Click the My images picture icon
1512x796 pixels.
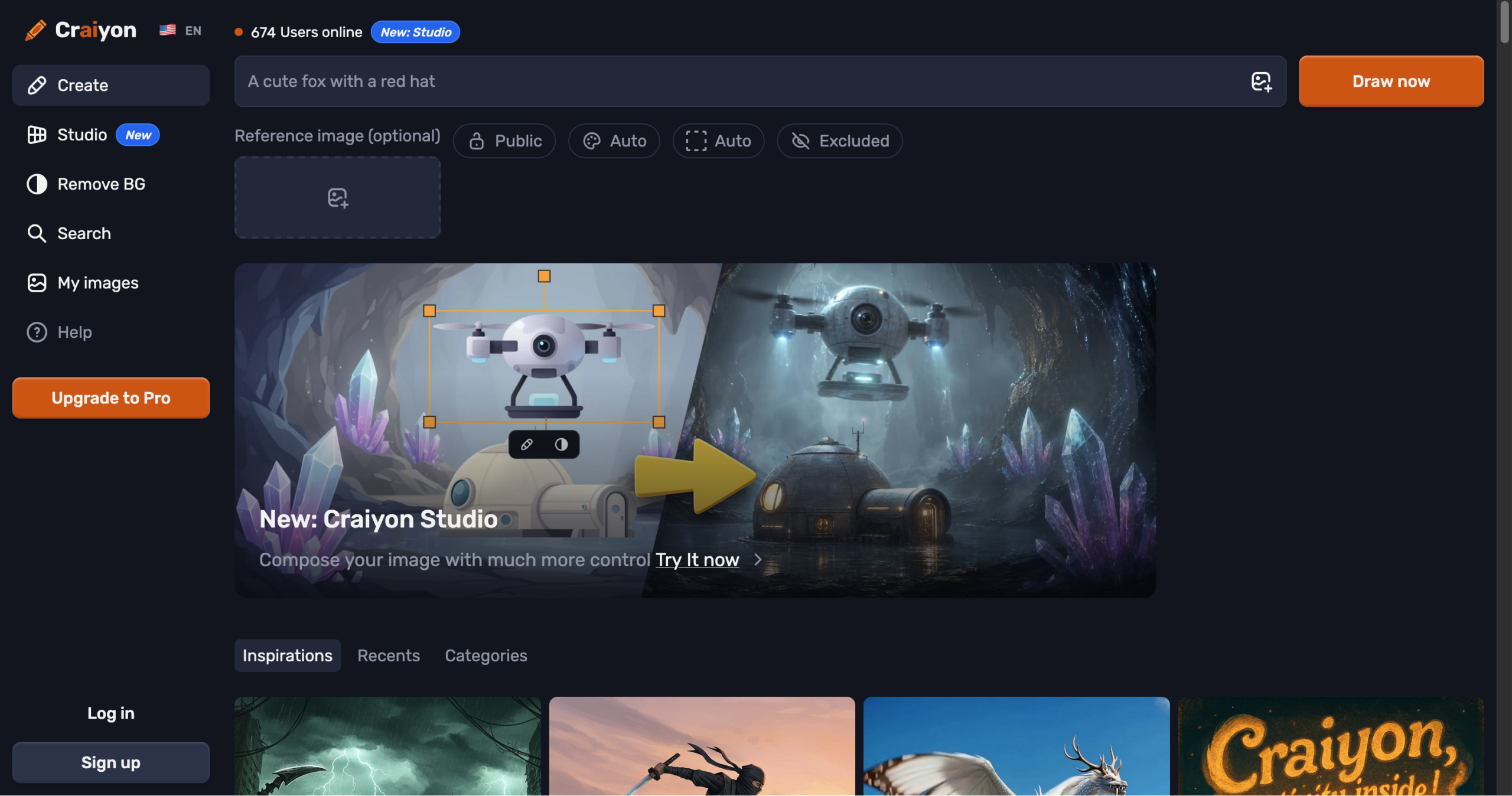tap(37, 283)
